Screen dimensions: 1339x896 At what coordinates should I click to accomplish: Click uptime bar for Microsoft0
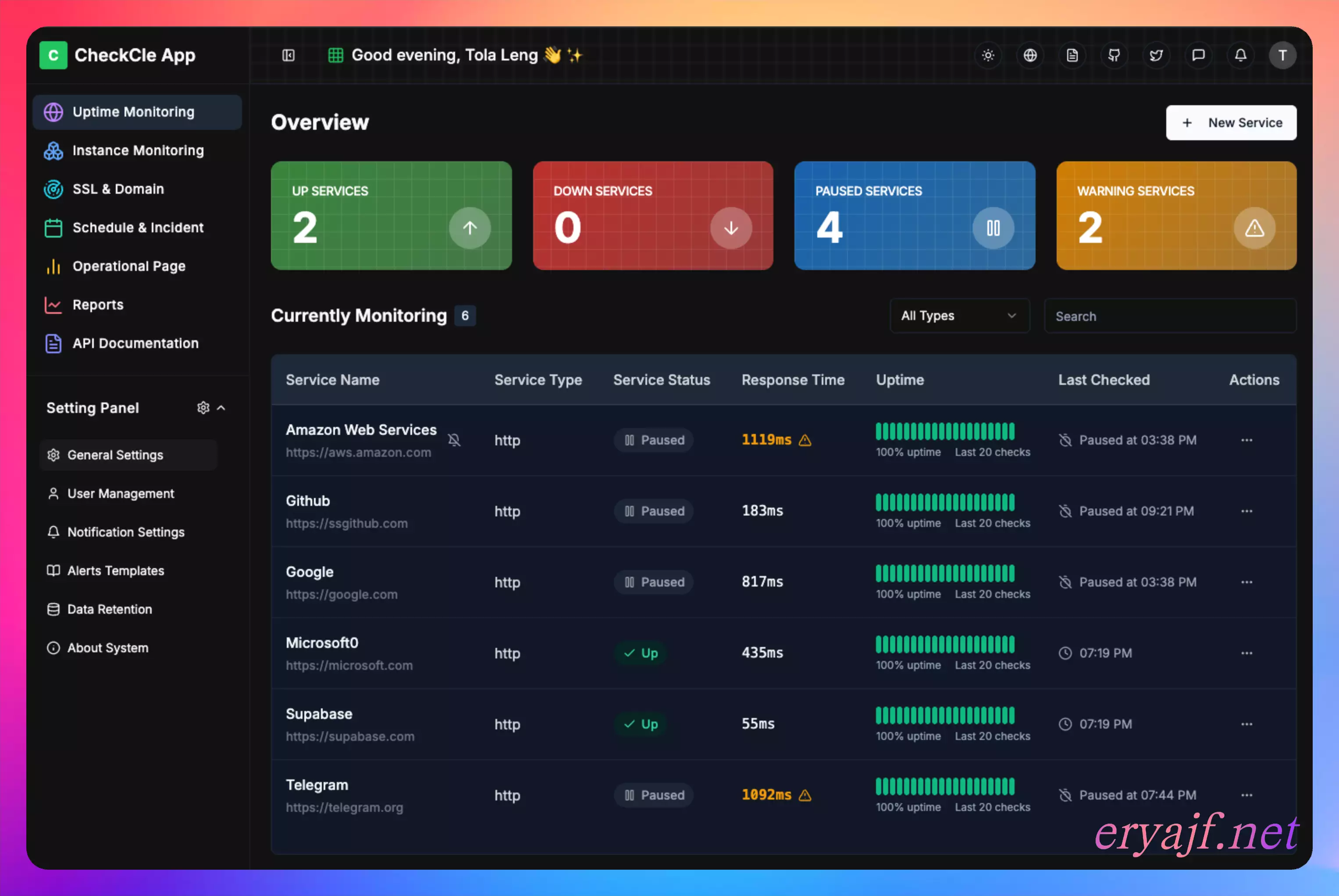pyautogui.click(x=945, y=644)
